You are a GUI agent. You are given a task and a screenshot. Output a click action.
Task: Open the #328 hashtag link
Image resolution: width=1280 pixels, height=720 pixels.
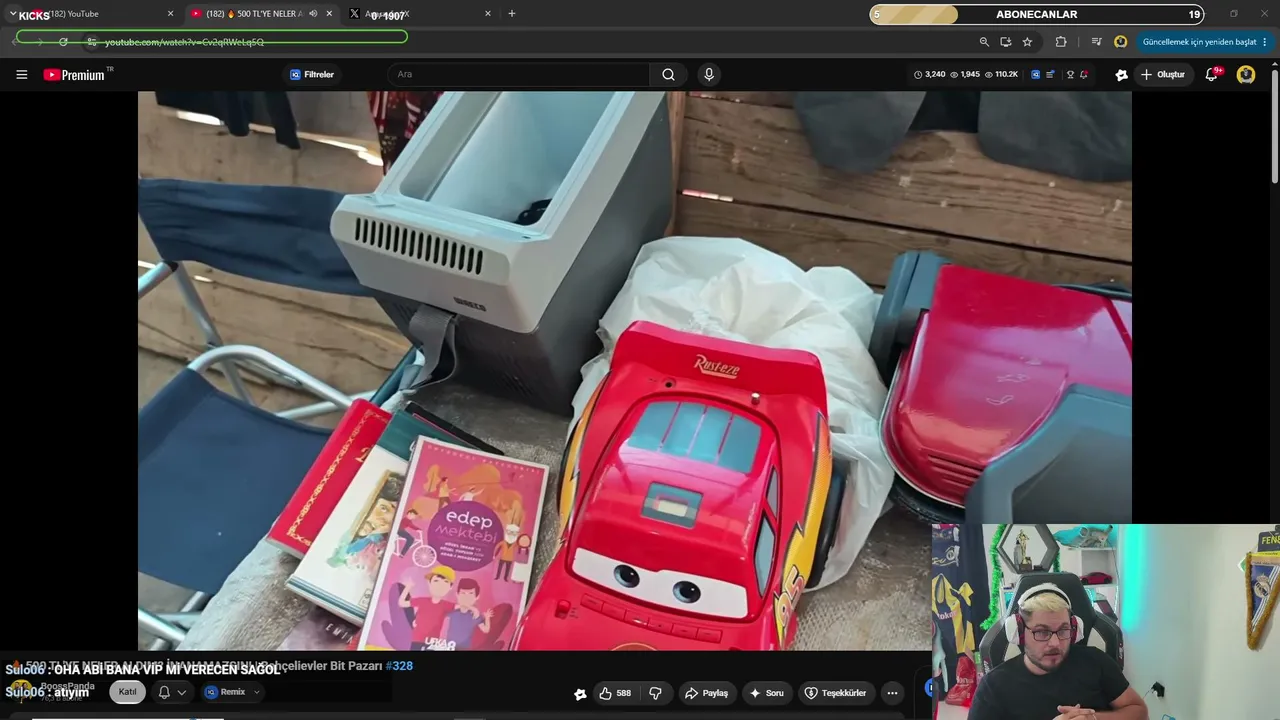point(399,666)
